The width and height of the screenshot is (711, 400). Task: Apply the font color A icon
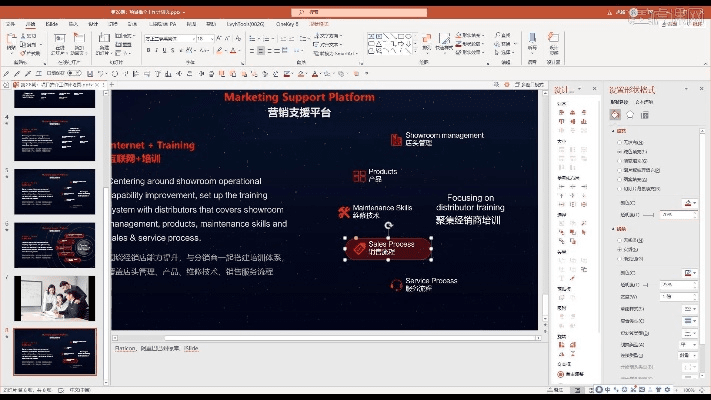[x=233, y=51]
